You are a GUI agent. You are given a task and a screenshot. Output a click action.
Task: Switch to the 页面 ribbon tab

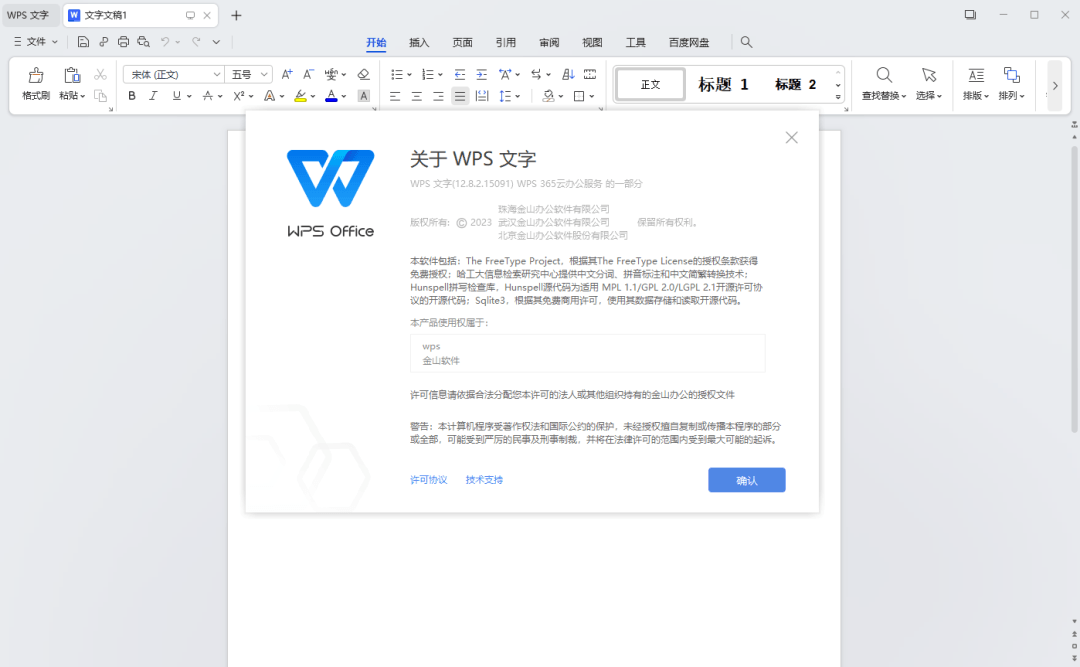[x=462, y=43]
